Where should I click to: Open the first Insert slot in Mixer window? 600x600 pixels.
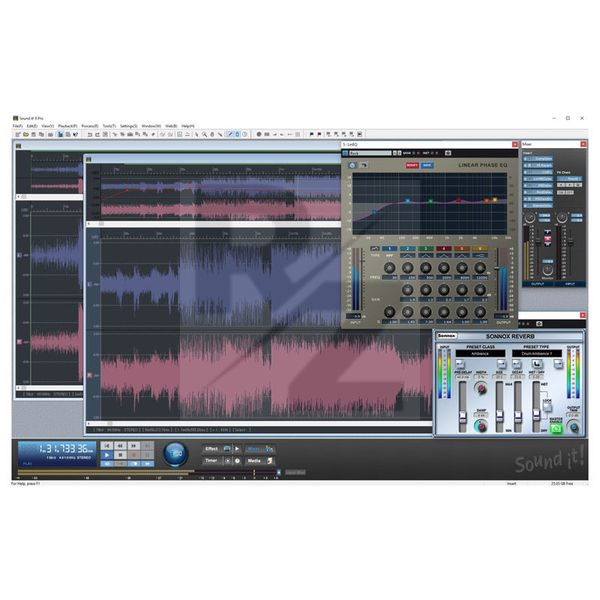(x=538, y=158)
